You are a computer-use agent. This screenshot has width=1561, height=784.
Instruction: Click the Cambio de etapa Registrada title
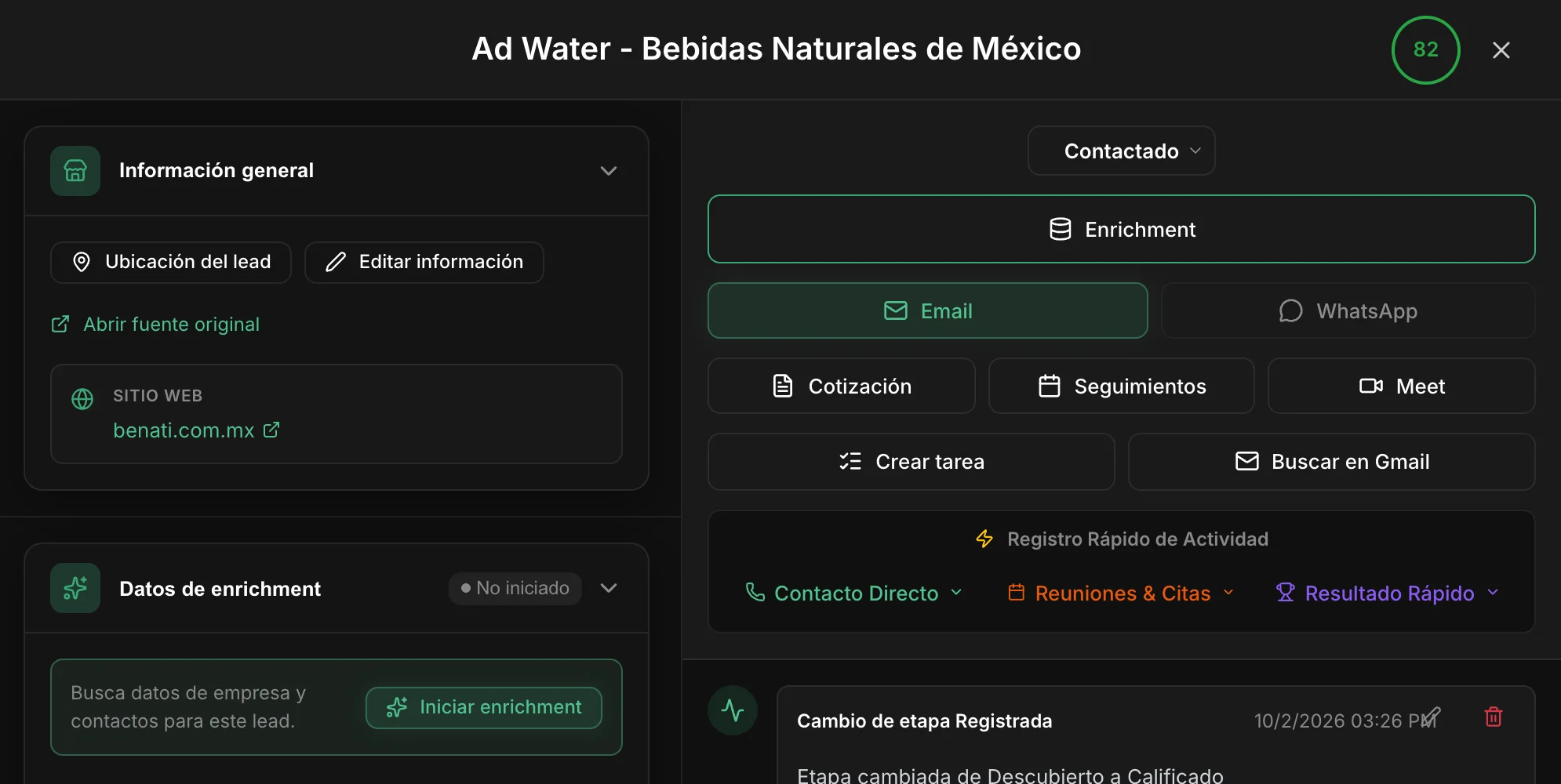tap(924, 720)
